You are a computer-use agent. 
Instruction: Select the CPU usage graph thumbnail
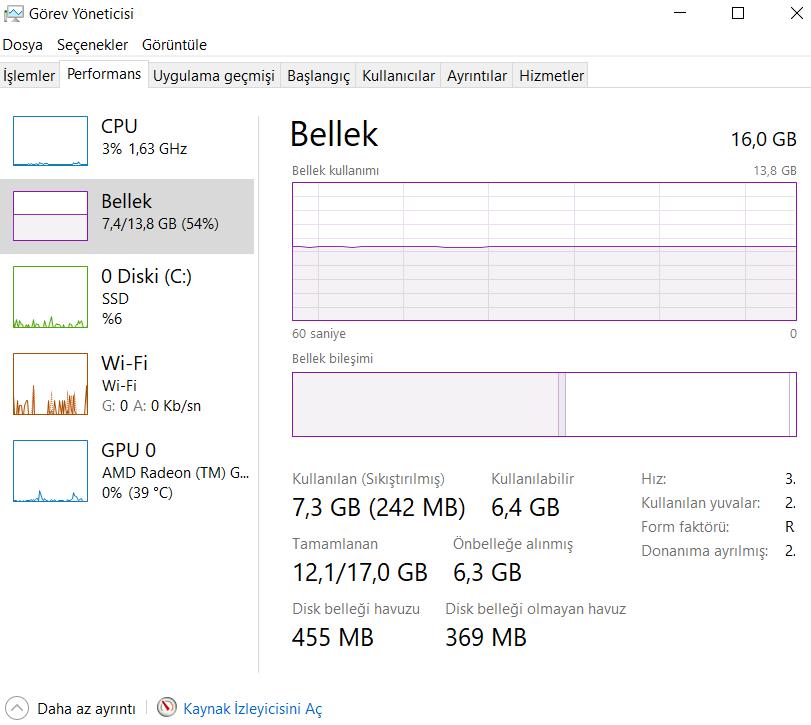(50, 141)
